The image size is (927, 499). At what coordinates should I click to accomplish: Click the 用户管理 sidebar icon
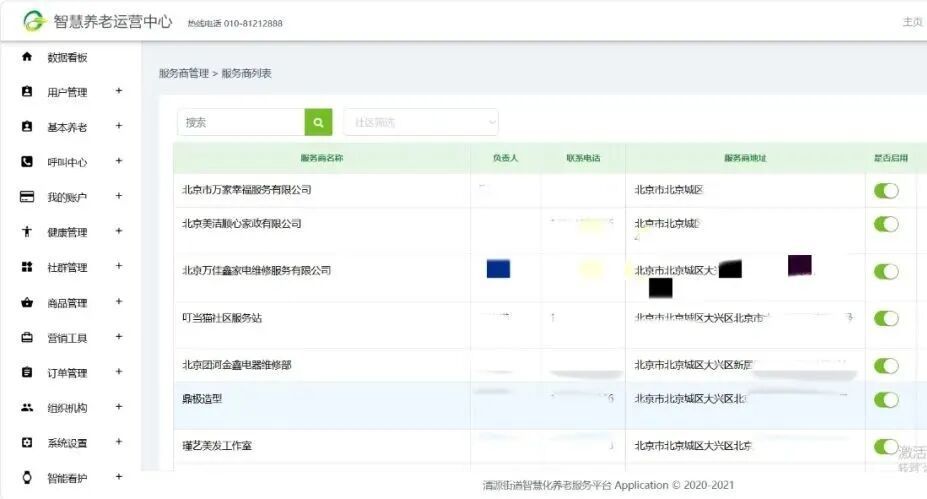[27, 92]
